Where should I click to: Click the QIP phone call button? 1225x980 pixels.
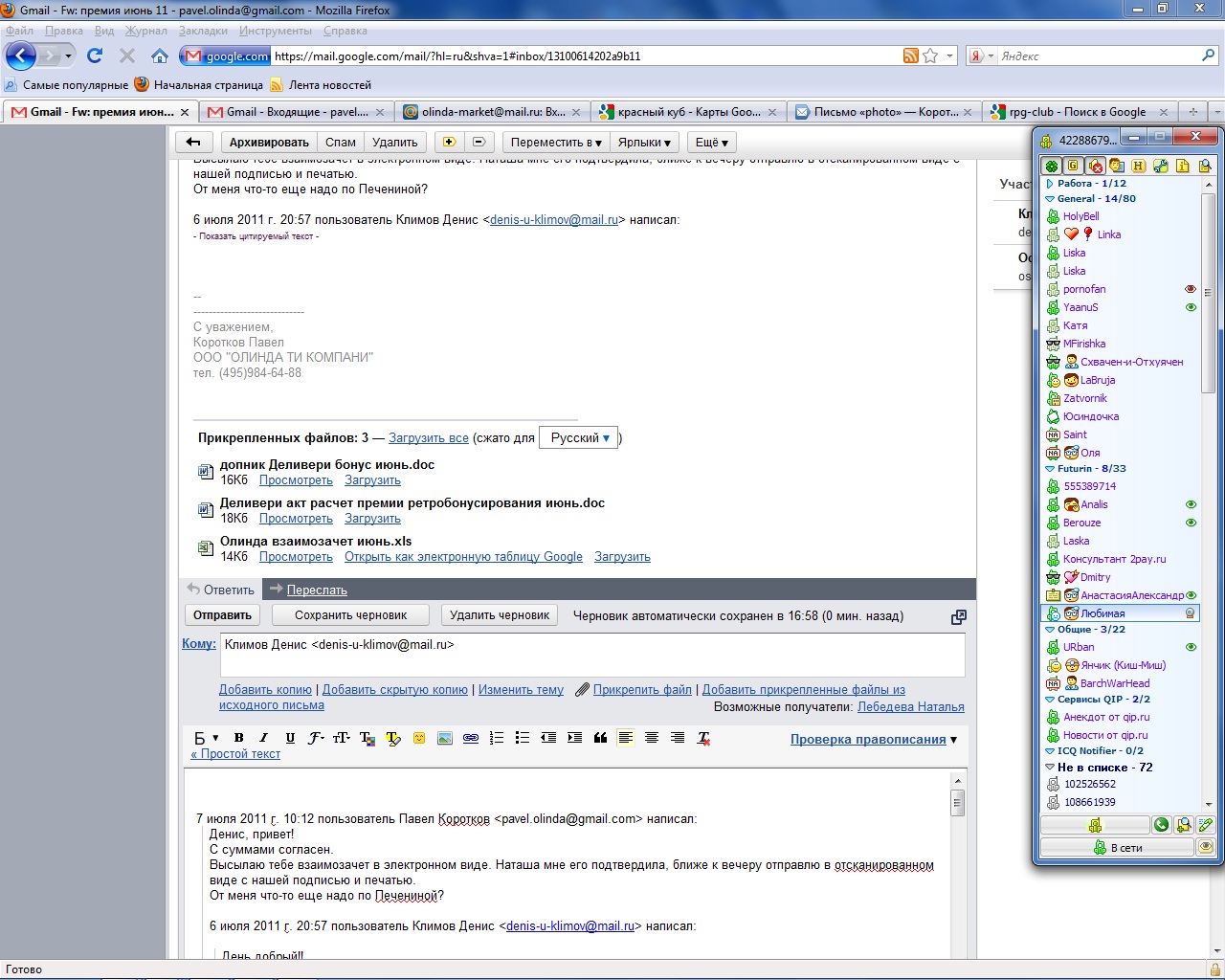(x=1161, y=825)
